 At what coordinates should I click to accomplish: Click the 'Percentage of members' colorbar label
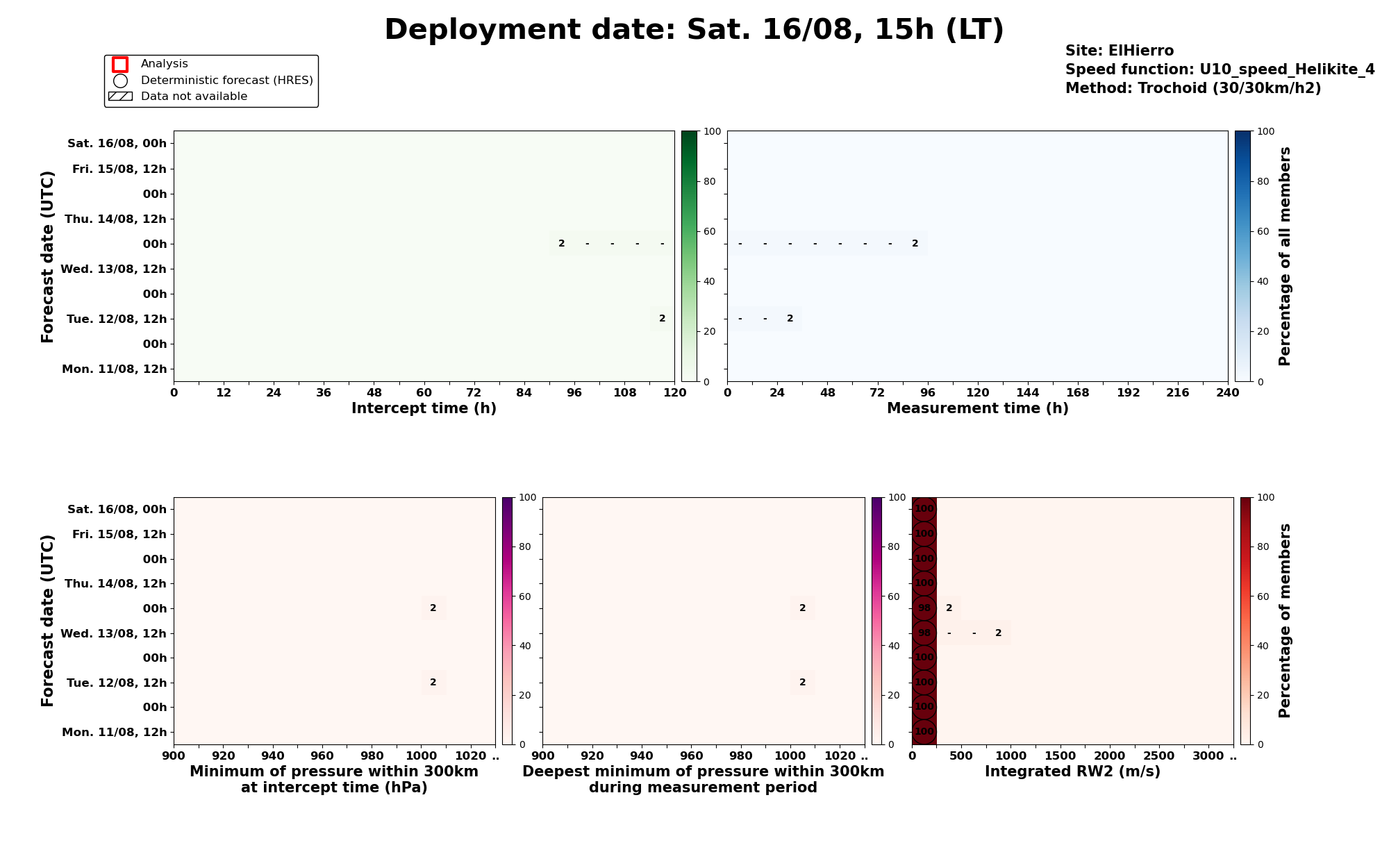coord(1285,621)
